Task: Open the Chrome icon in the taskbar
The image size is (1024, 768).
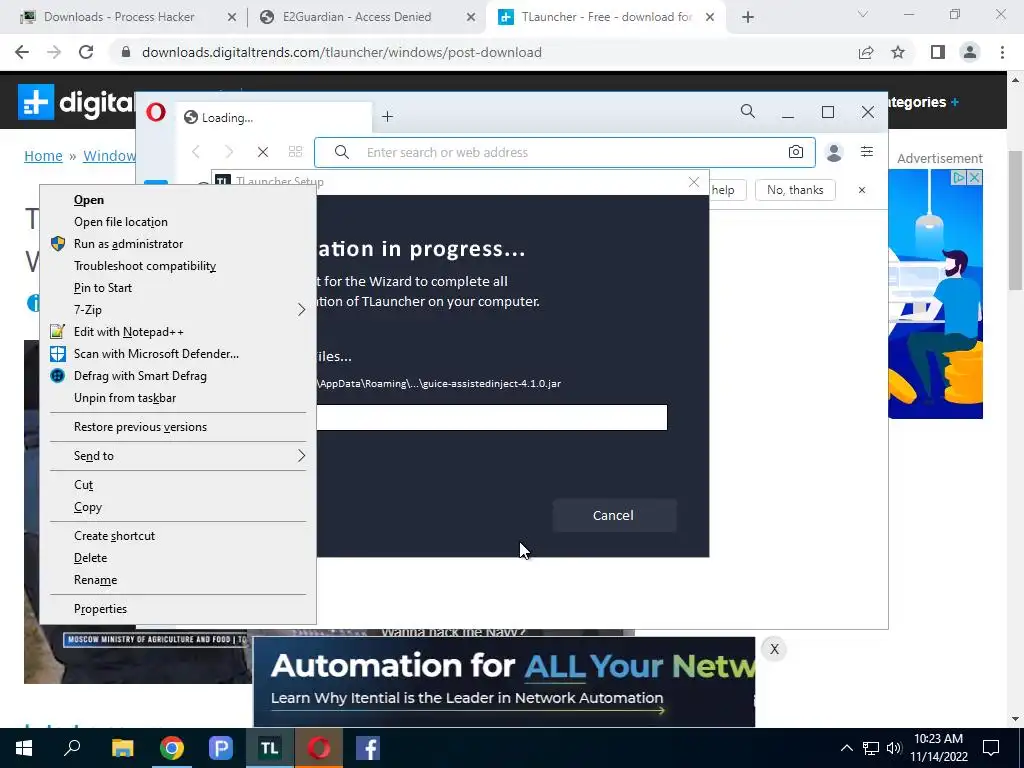Action: click(172, 748)
